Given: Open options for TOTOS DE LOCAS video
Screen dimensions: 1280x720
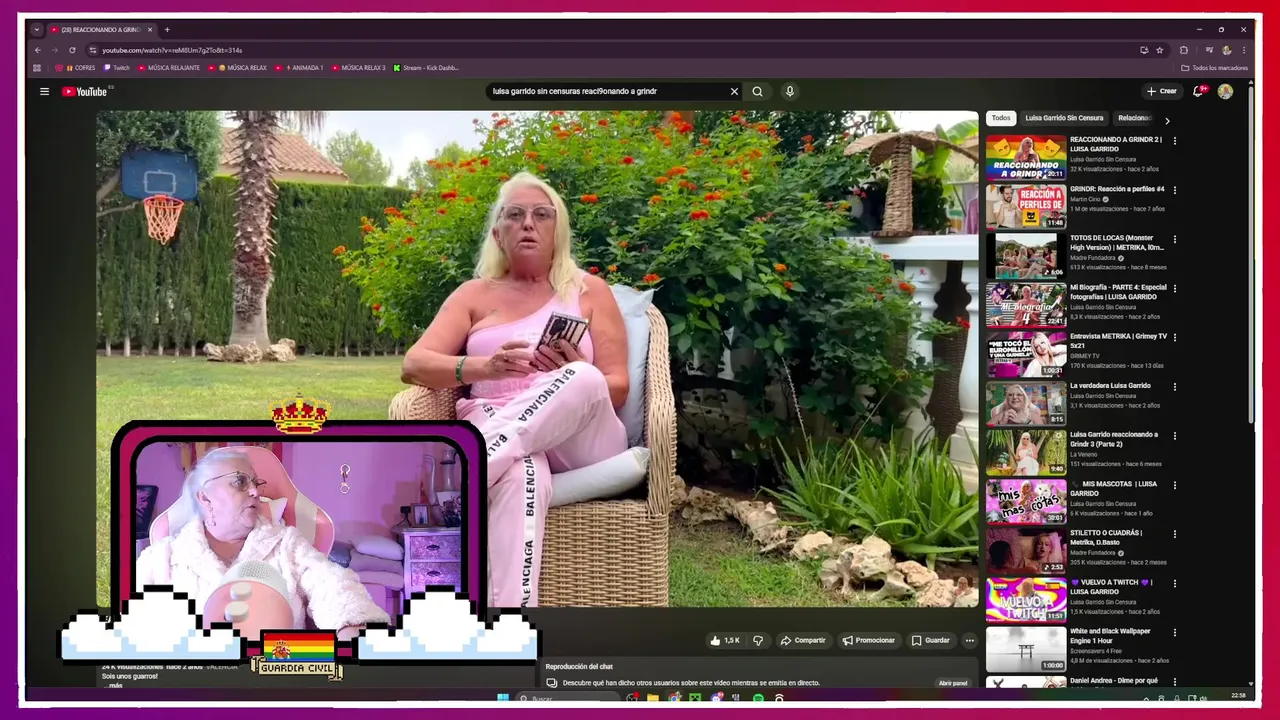Looking at the screenshot, I should [1175, 239].
